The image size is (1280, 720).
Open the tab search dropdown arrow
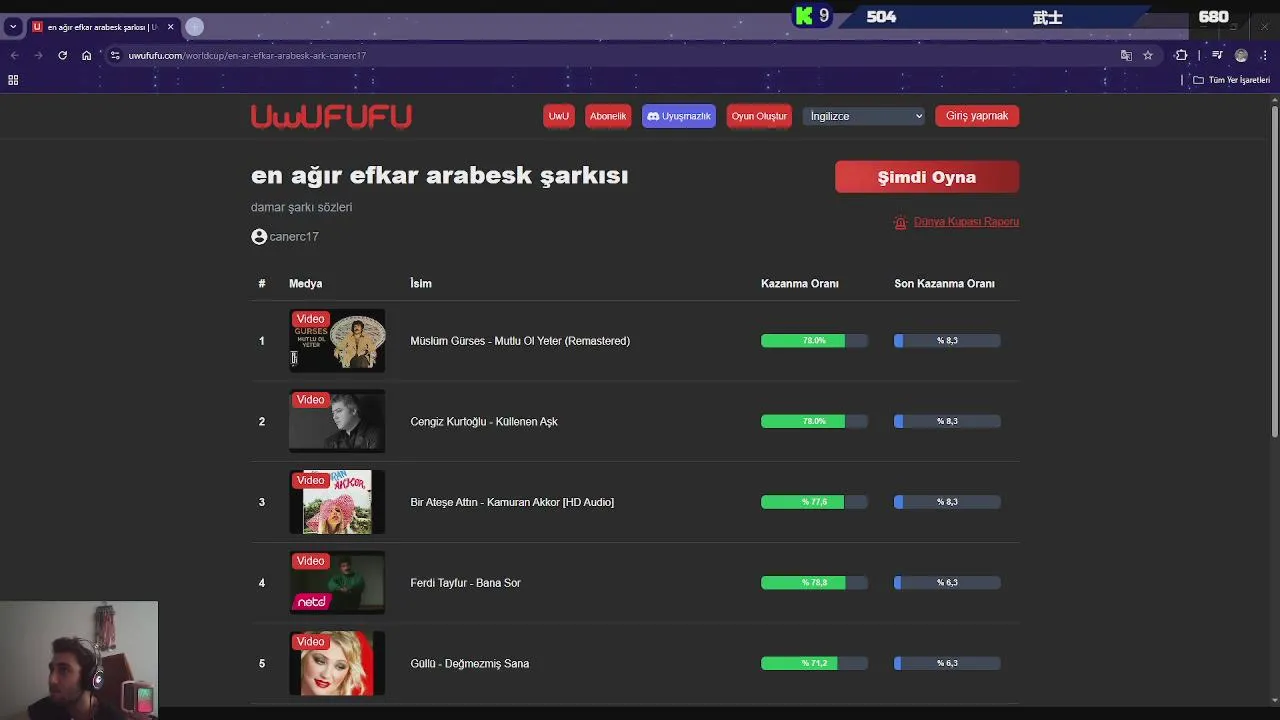pyautogui.click(x=13, y=27)
